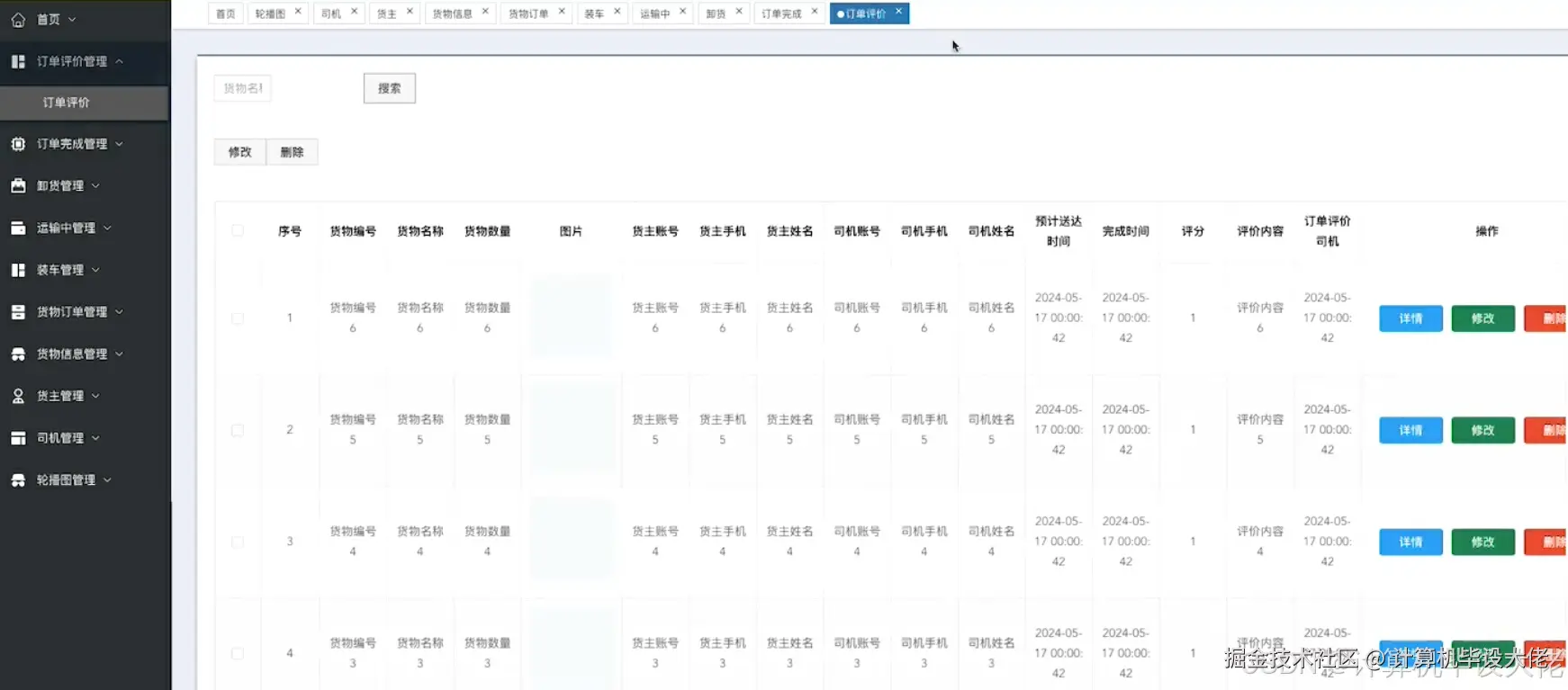Click the 装车管理 sidebar icon

[x=18, y=270]
